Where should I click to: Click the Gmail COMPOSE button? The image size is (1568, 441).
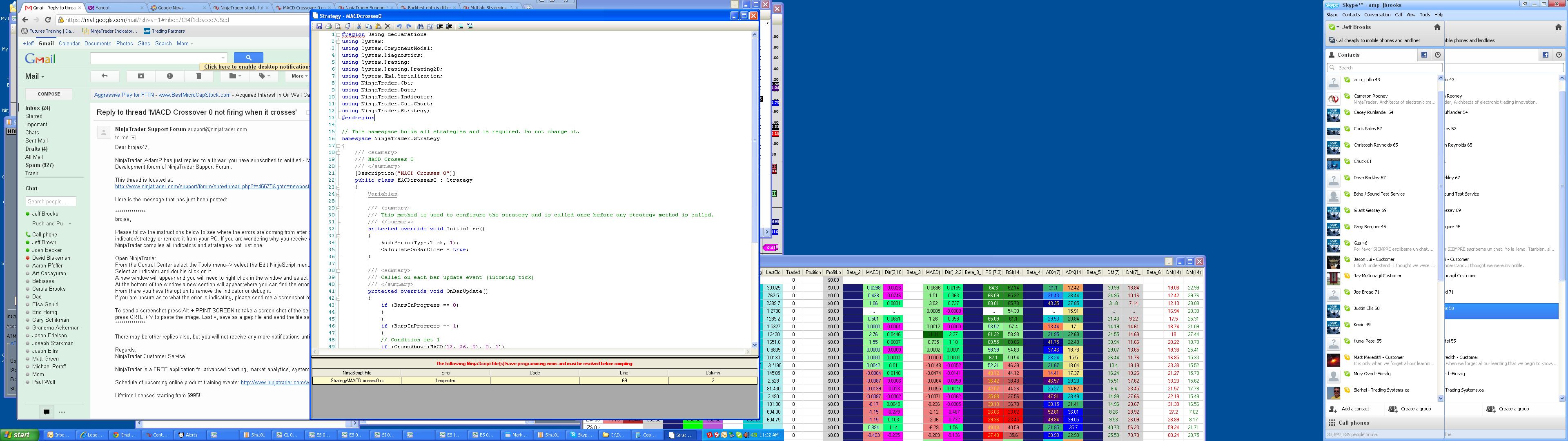(x=49, y=94)
